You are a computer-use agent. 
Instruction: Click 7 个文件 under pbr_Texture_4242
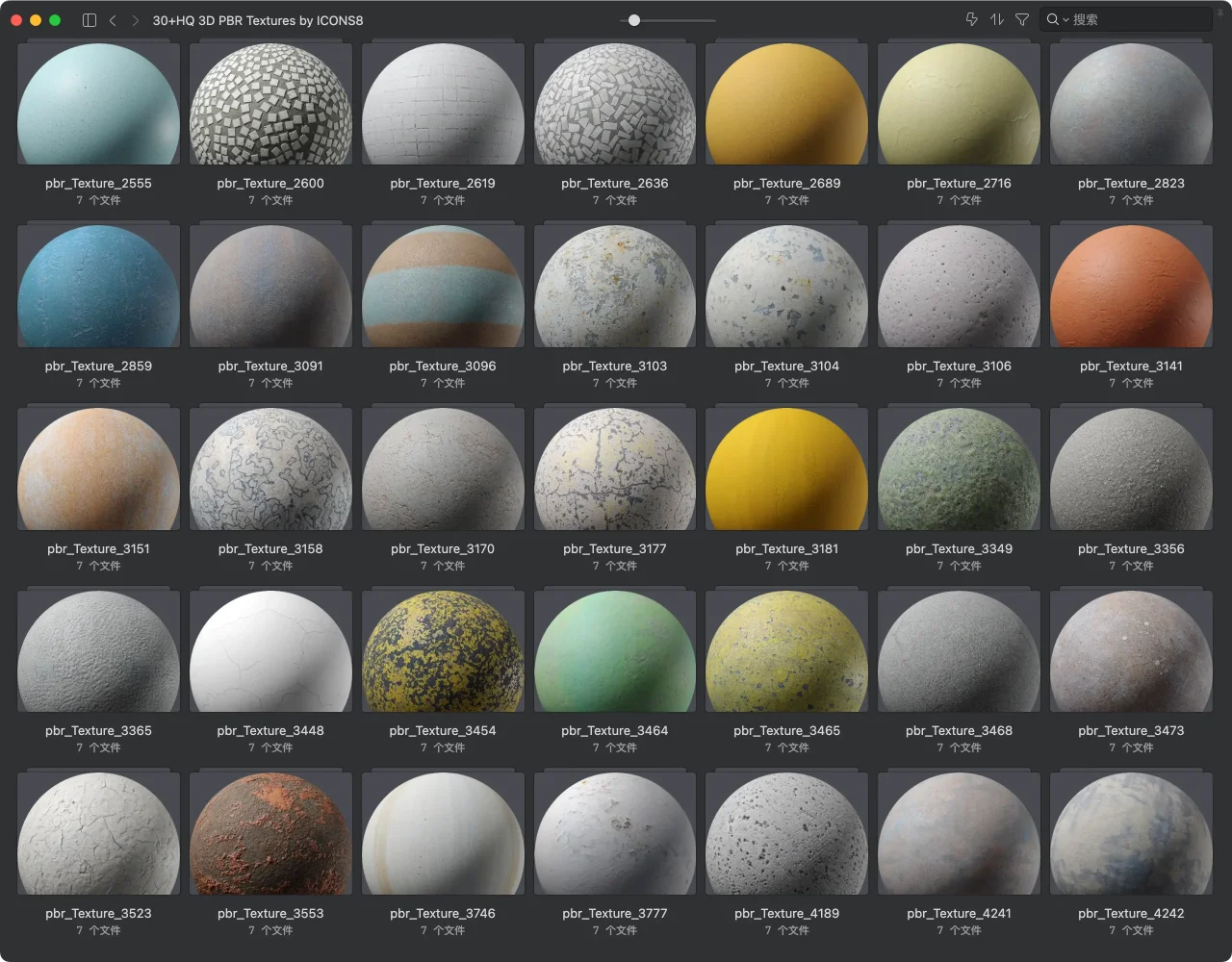click(1131, 930)
